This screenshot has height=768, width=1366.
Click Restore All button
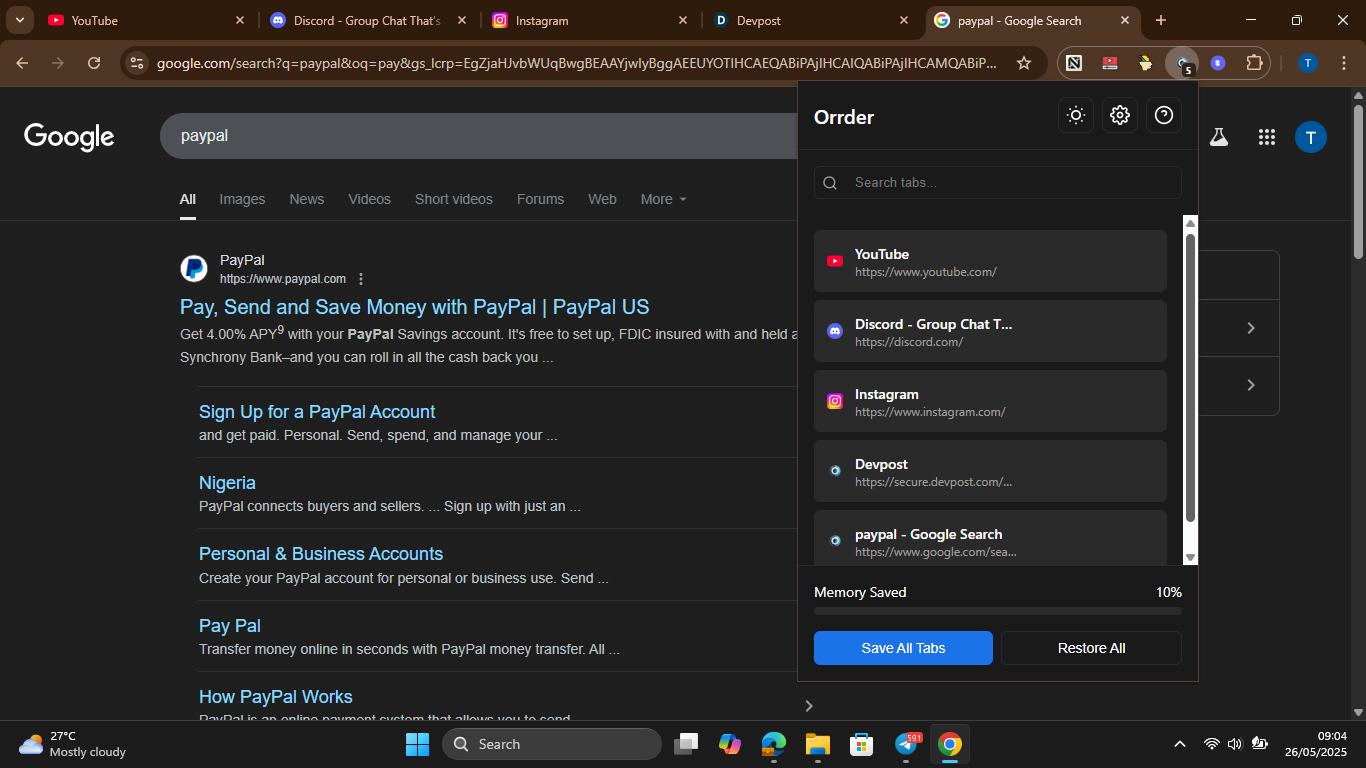click(1091, 648)
